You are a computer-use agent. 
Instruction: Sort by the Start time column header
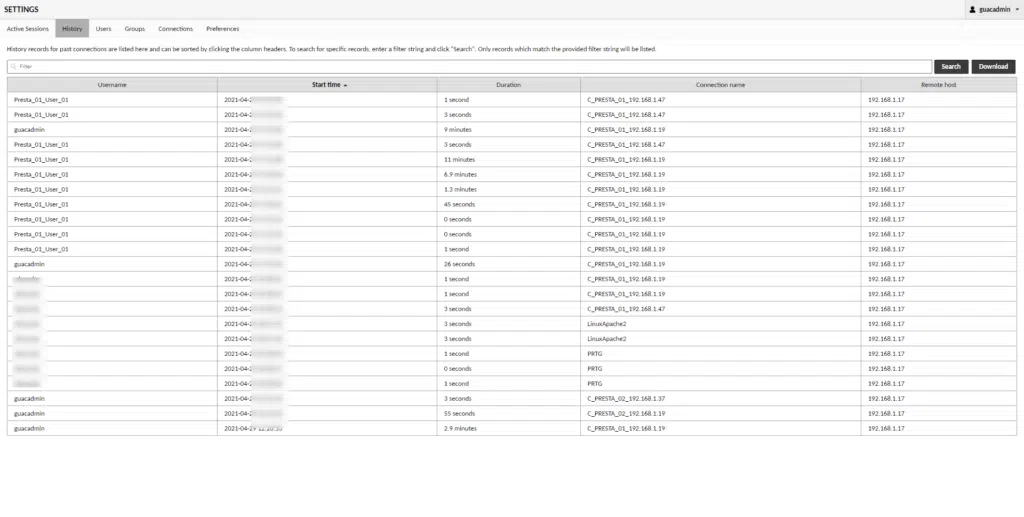pos(327,85)
